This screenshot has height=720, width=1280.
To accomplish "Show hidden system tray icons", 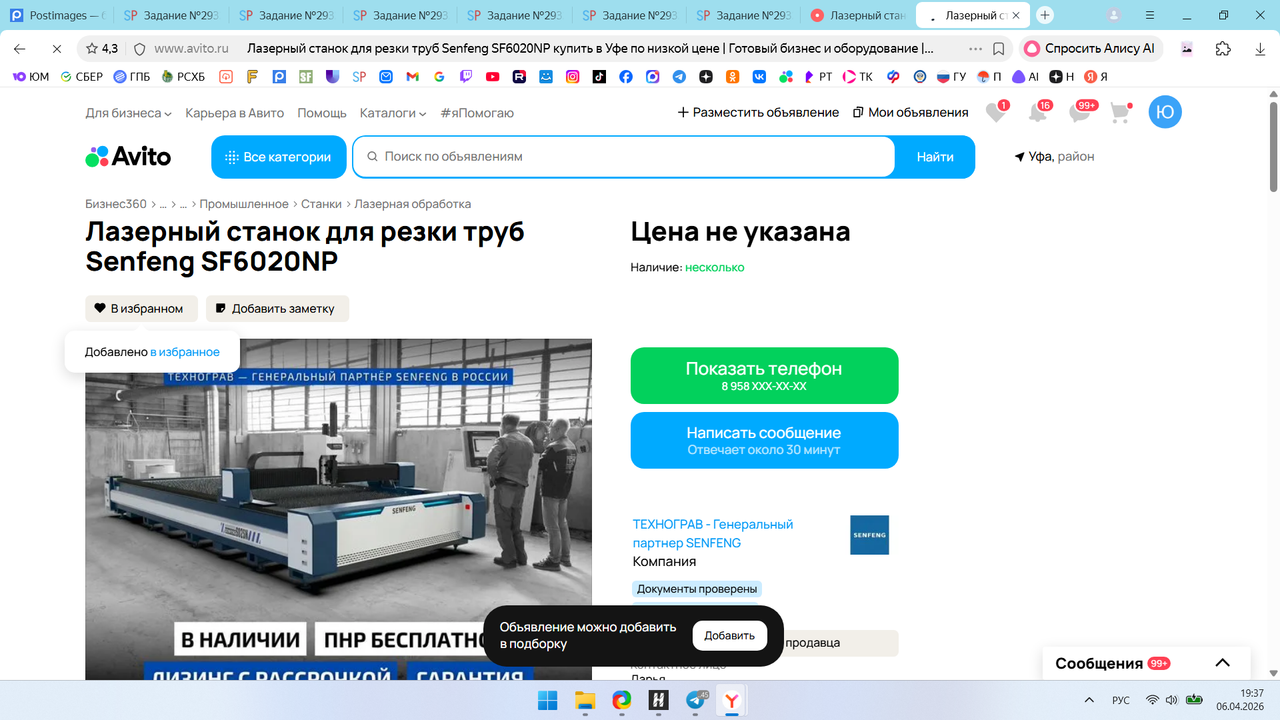I will click(x=1089, y=700).
